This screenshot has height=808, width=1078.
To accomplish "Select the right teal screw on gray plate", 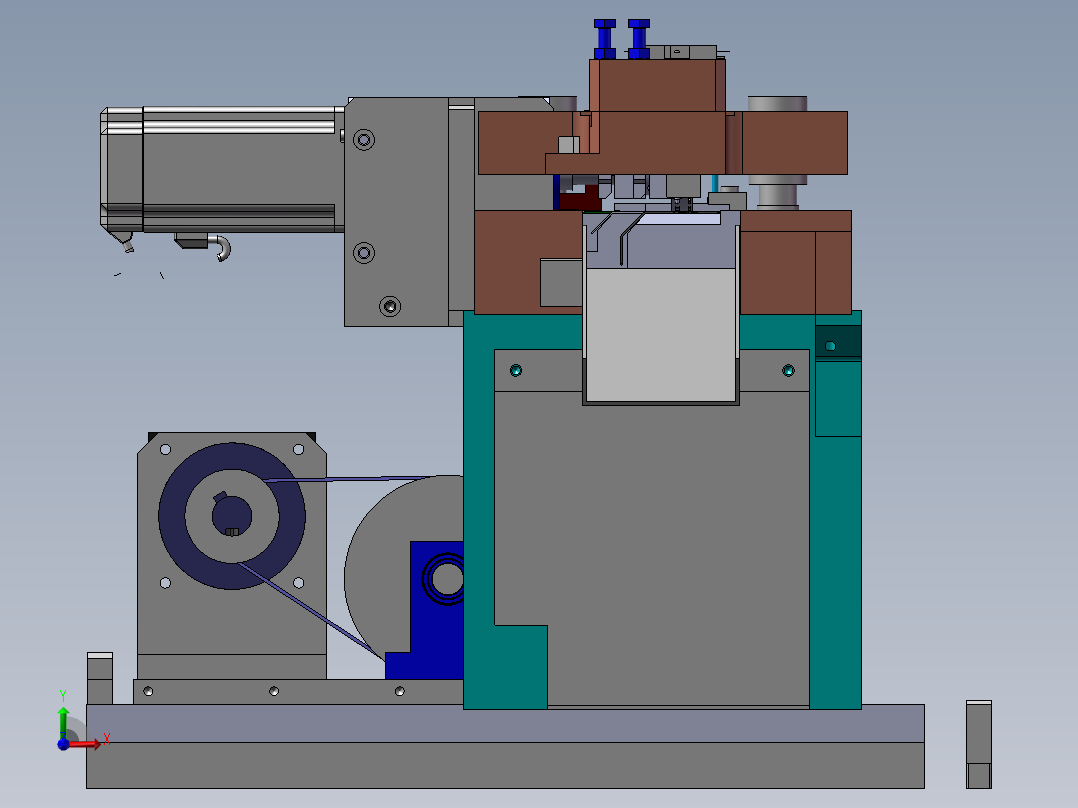I will point(789,371).
